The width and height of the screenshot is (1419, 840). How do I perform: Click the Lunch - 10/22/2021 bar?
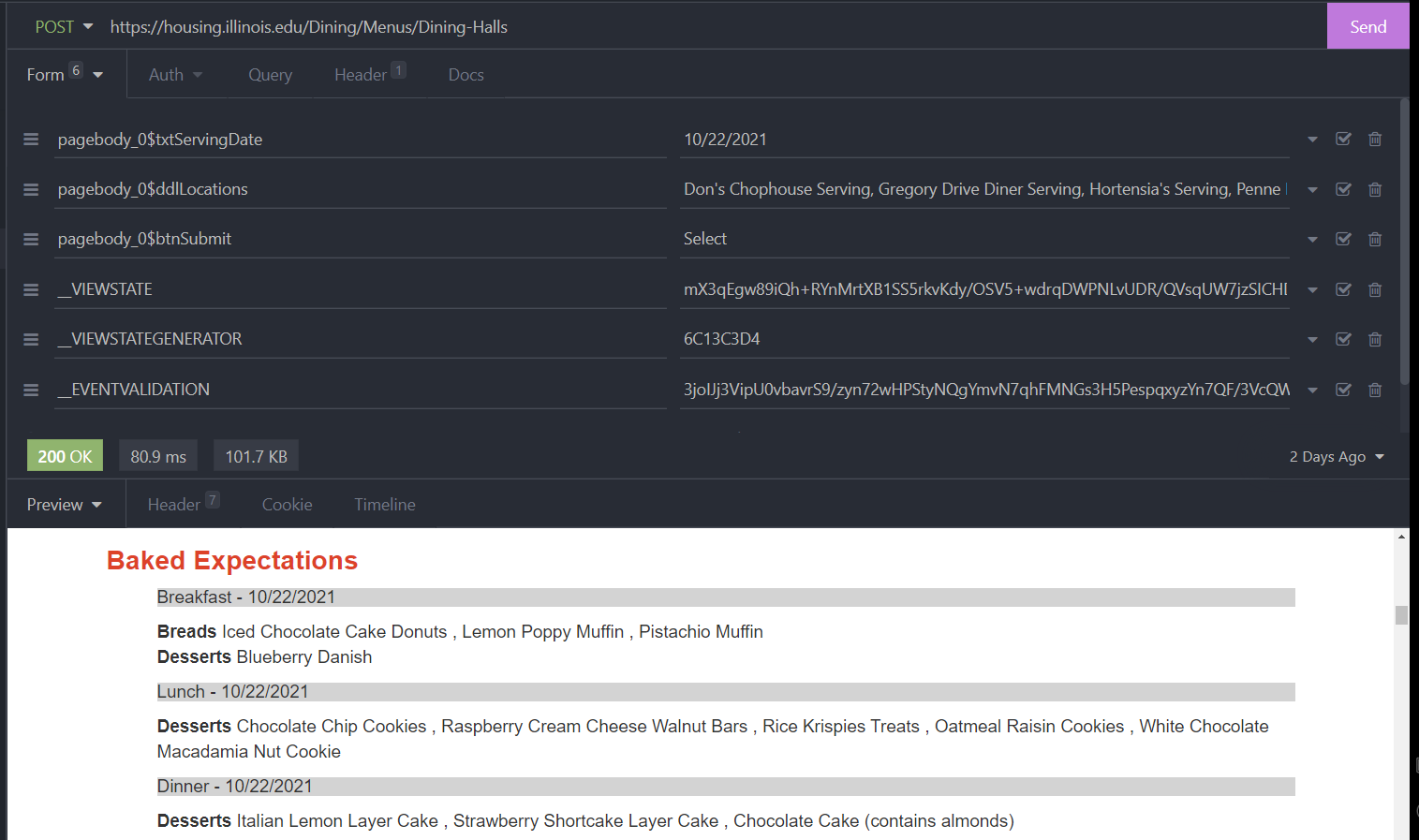(x=726, y=692)
